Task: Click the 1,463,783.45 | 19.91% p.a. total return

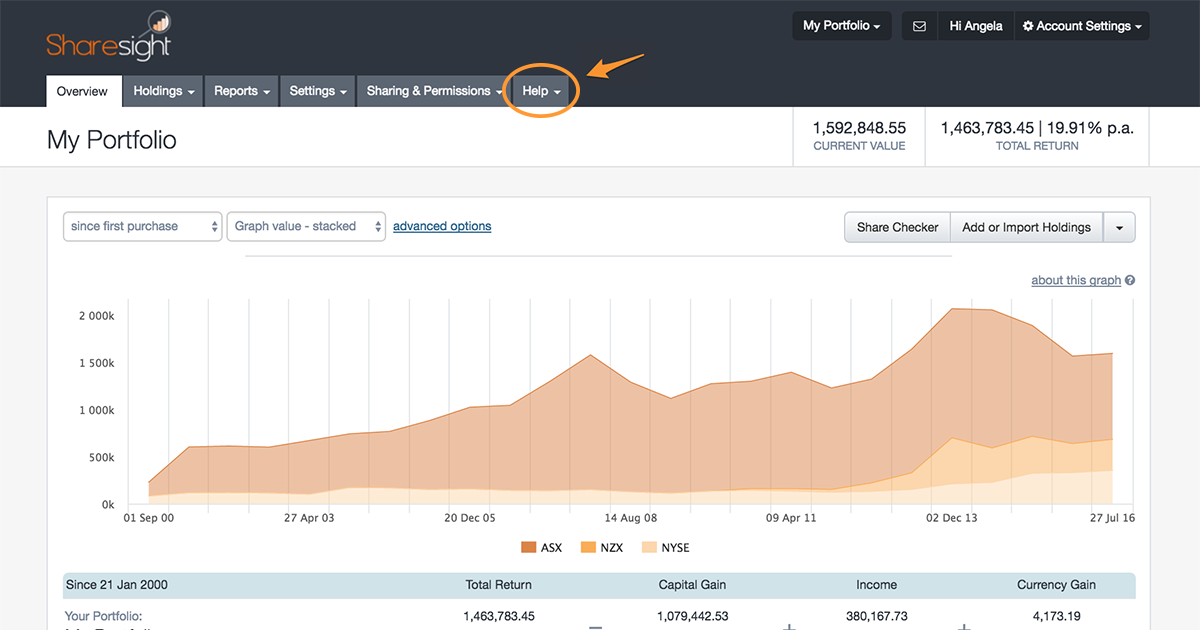Action: (1037, 128)
